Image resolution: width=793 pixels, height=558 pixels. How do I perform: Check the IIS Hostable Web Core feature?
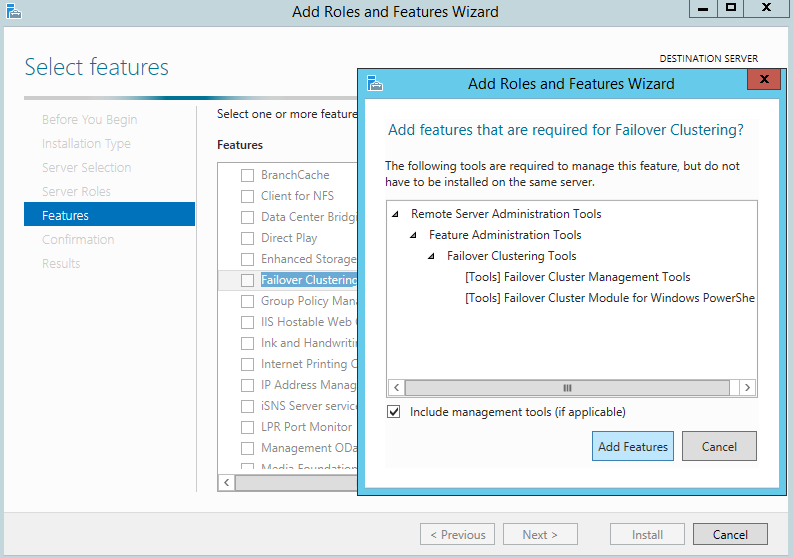(x=247, y=322)
